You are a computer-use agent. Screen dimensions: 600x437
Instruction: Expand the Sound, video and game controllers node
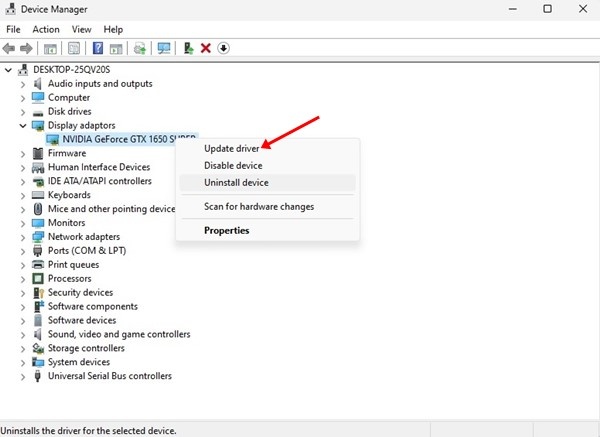coord(23,335)
